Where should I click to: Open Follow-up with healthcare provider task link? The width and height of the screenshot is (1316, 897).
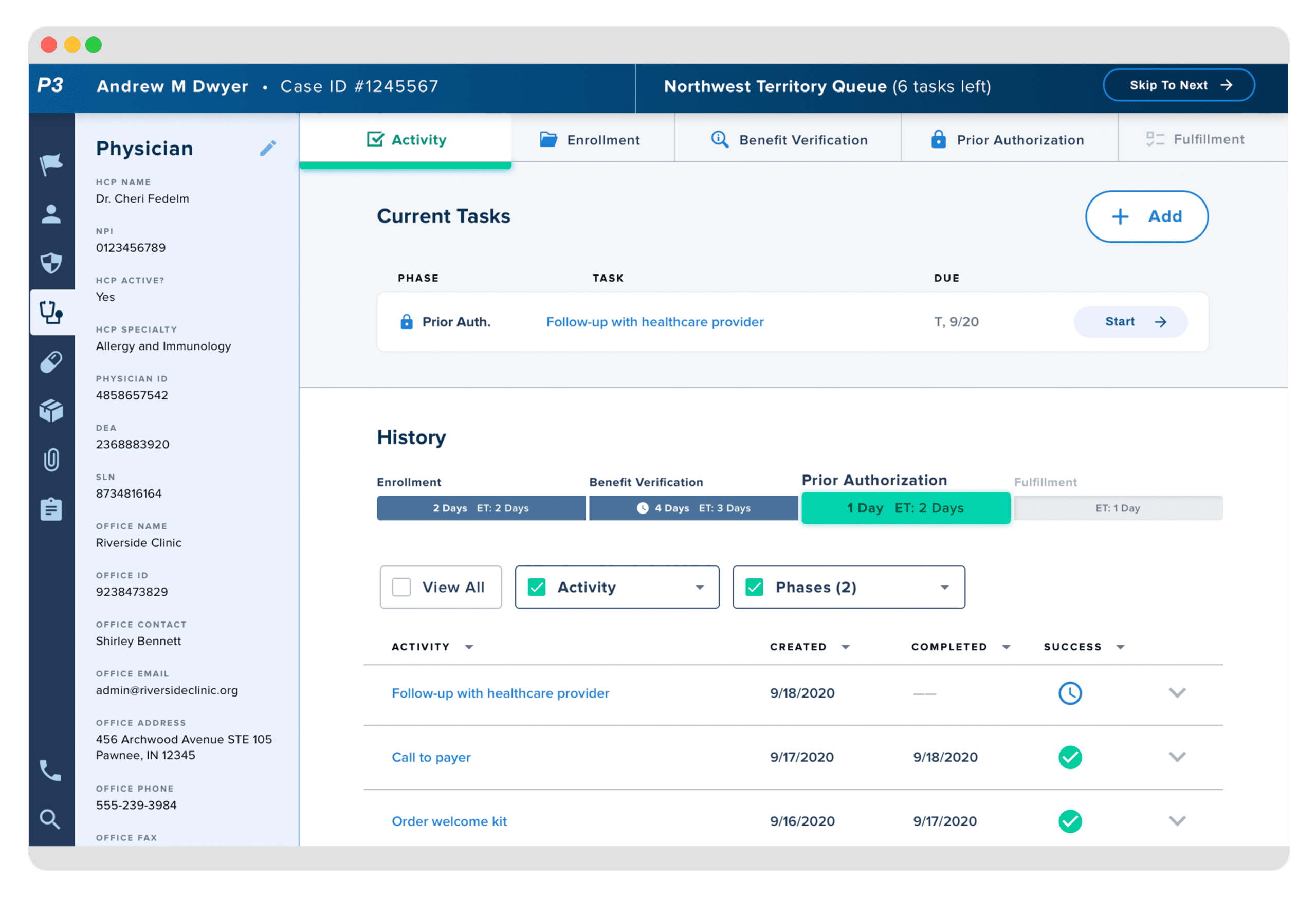point(654,322)
